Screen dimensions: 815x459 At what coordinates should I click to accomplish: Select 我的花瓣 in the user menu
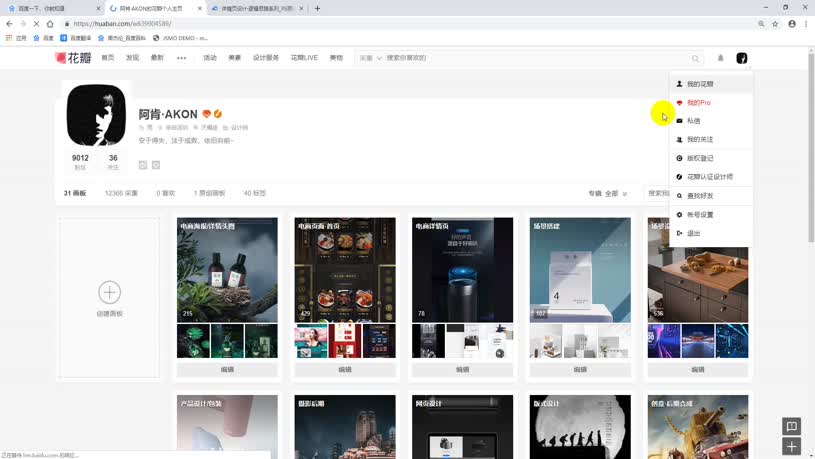711,84
